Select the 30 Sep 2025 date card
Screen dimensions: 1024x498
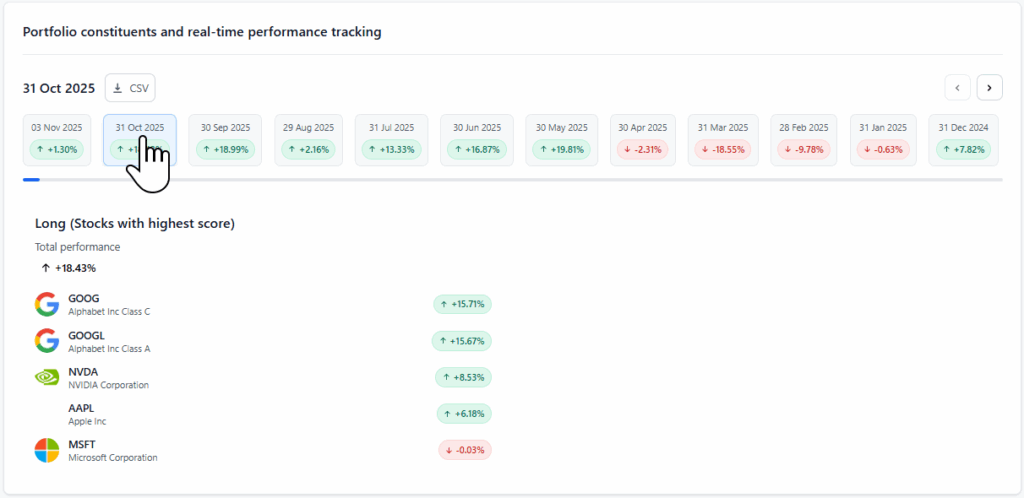225,139
